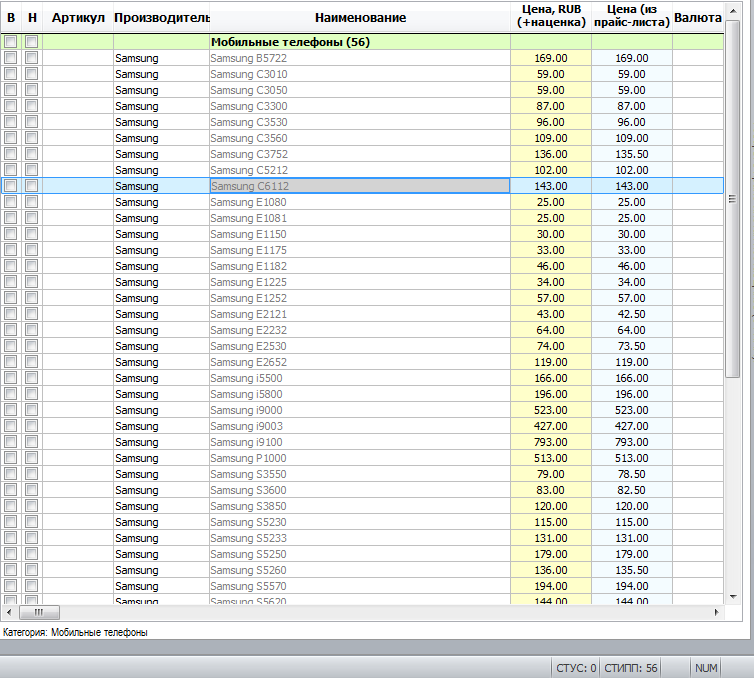
Task: Click the NUM status bar indicator
Action: (706, 668)
